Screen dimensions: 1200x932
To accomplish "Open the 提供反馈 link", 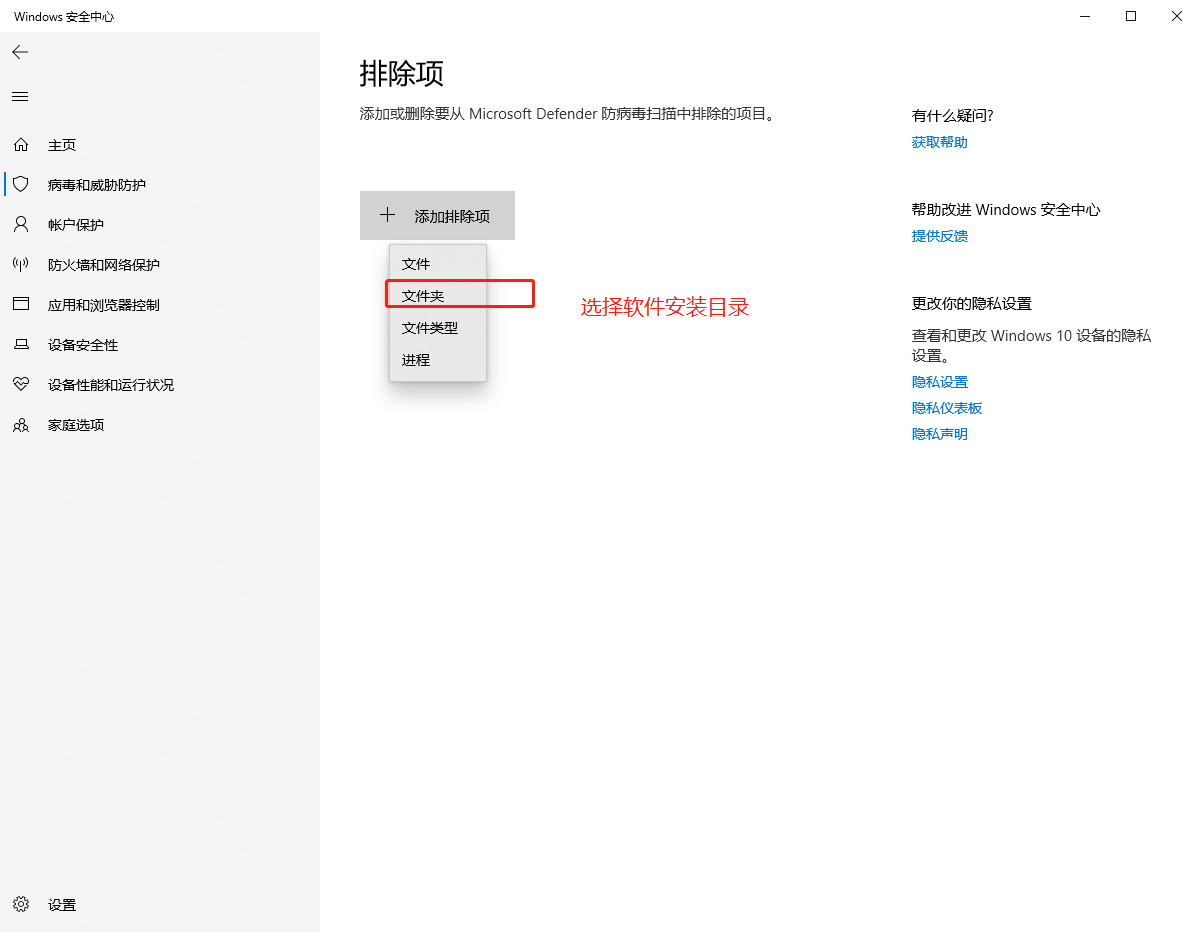I will (940, 236).
